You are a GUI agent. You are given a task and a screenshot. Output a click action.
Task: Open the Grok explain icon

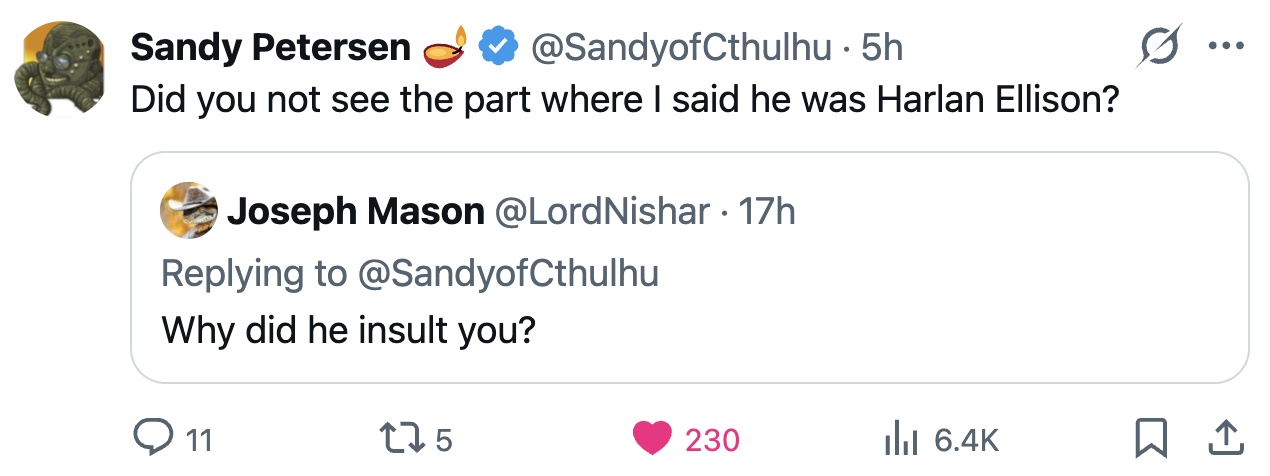pyautogui.click(x=1159, y=46)
